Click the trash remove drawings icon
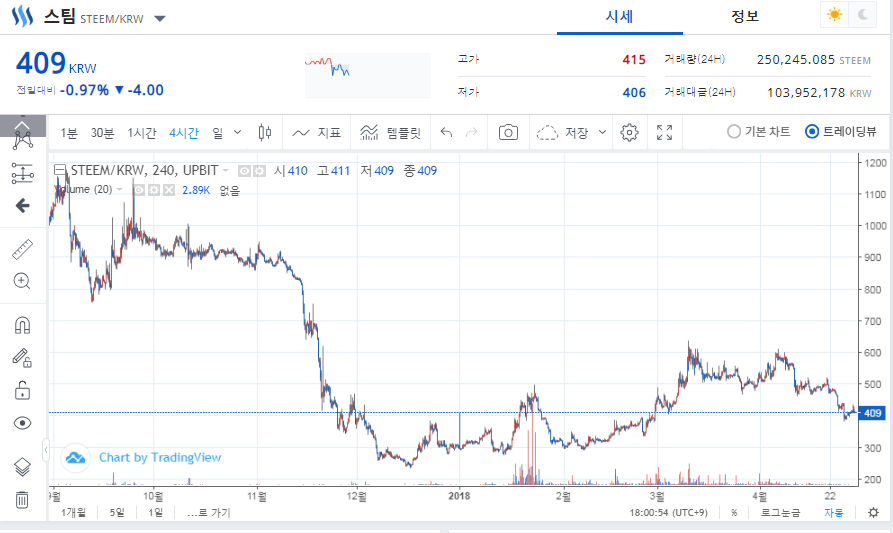Screen dimensions: 893x533 coord(22,499)
